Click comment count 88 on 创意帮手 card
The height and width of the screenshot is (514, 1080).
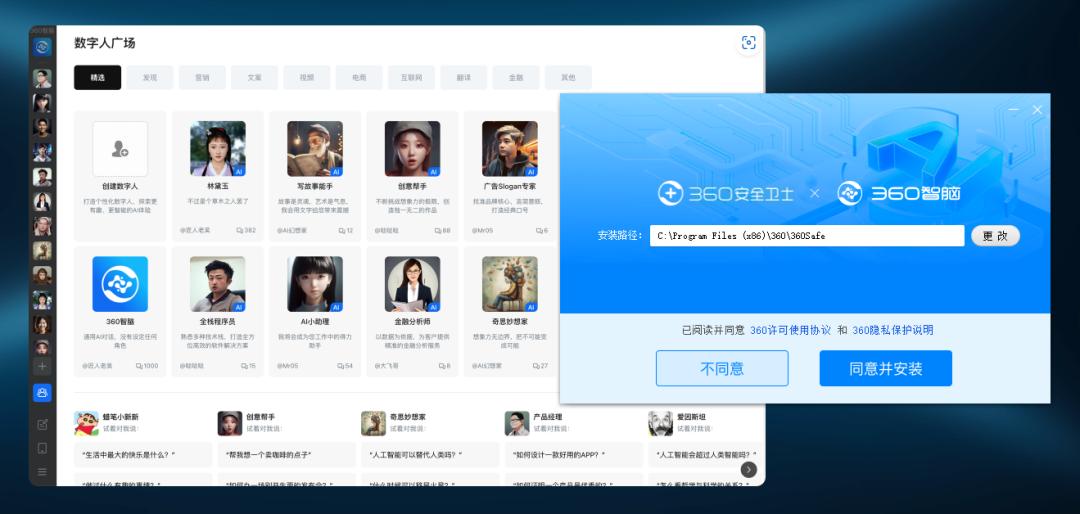click(x=442, y=230)
